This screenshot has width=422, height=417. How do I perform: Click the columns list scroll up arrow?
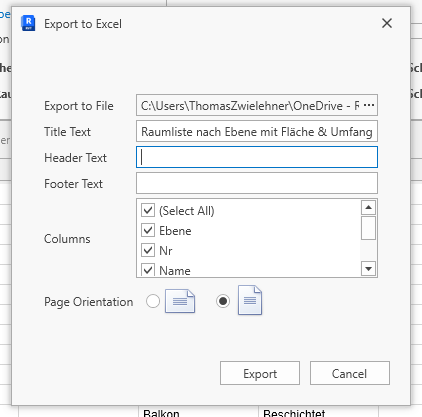(x=368, y=208)
